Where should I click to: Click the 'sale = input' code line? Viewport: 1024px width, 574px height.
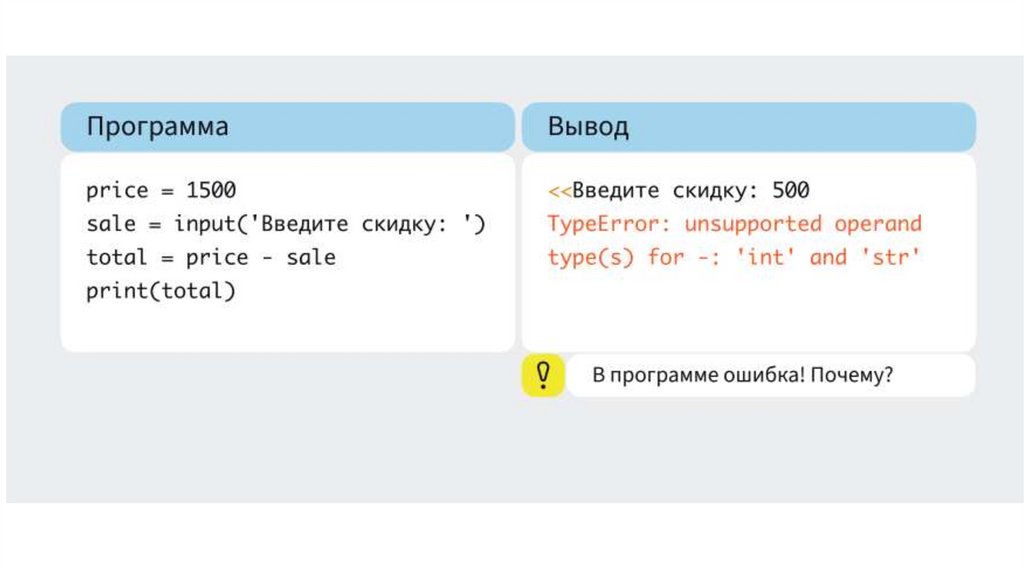285,224
